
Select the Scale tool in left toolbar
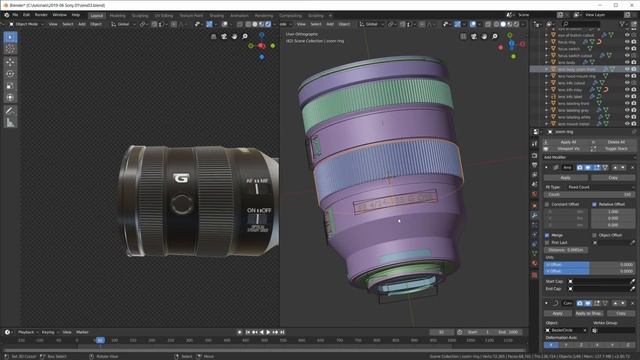click(x=10, y=86)
